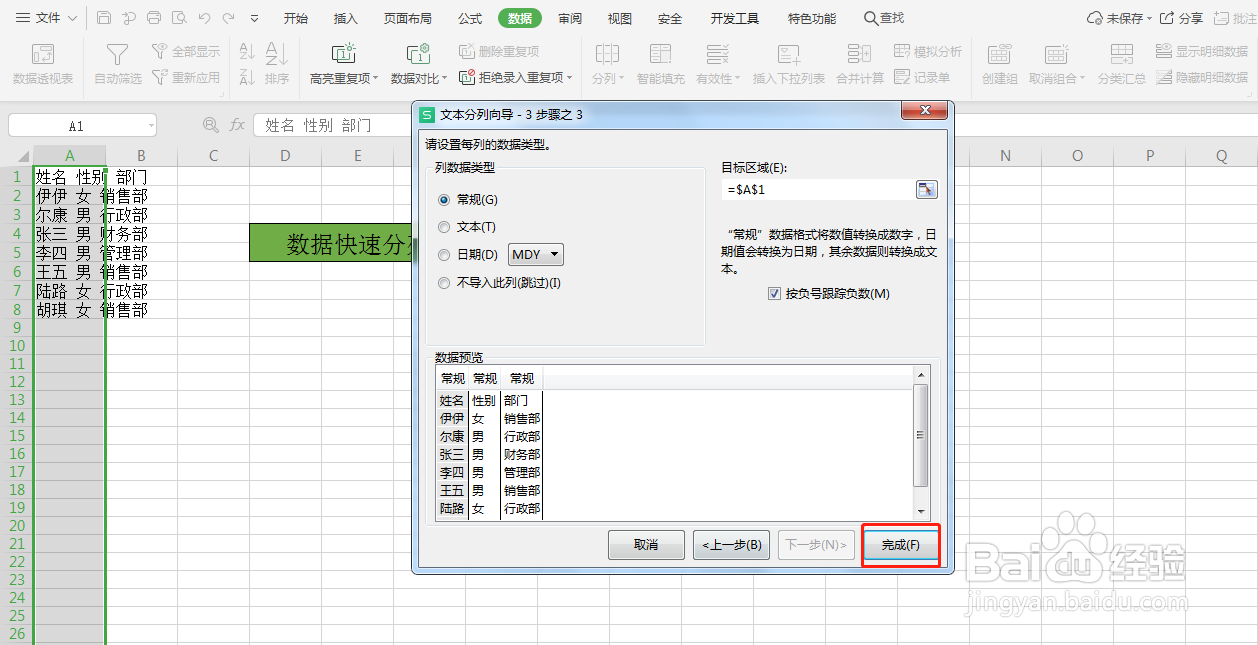
Task: Open the quick access toolbar customize arrow
Action: [x=254, y=18]
